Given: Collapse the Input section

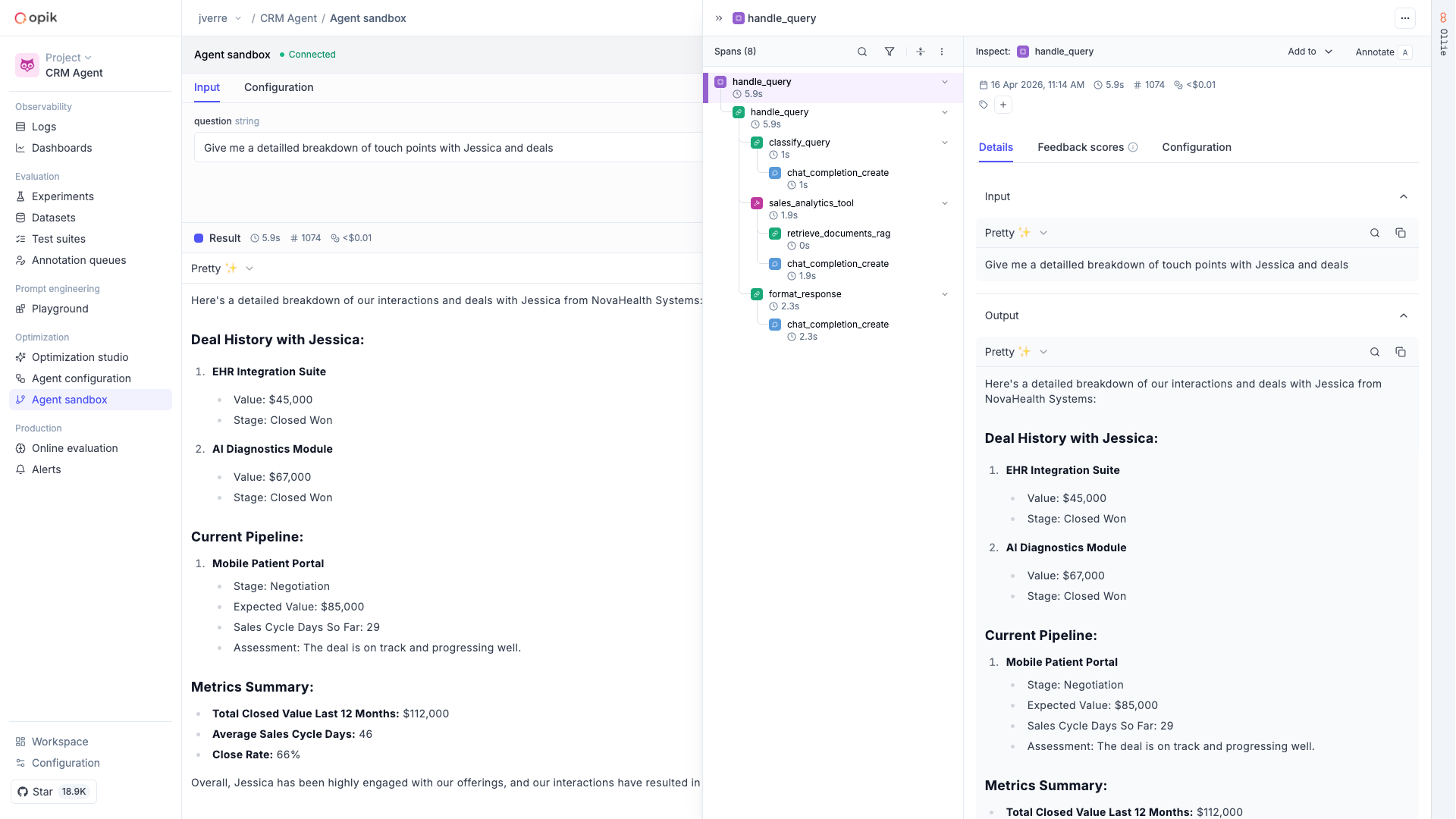Looking at the screenshot, I should tap(1403, 196).
